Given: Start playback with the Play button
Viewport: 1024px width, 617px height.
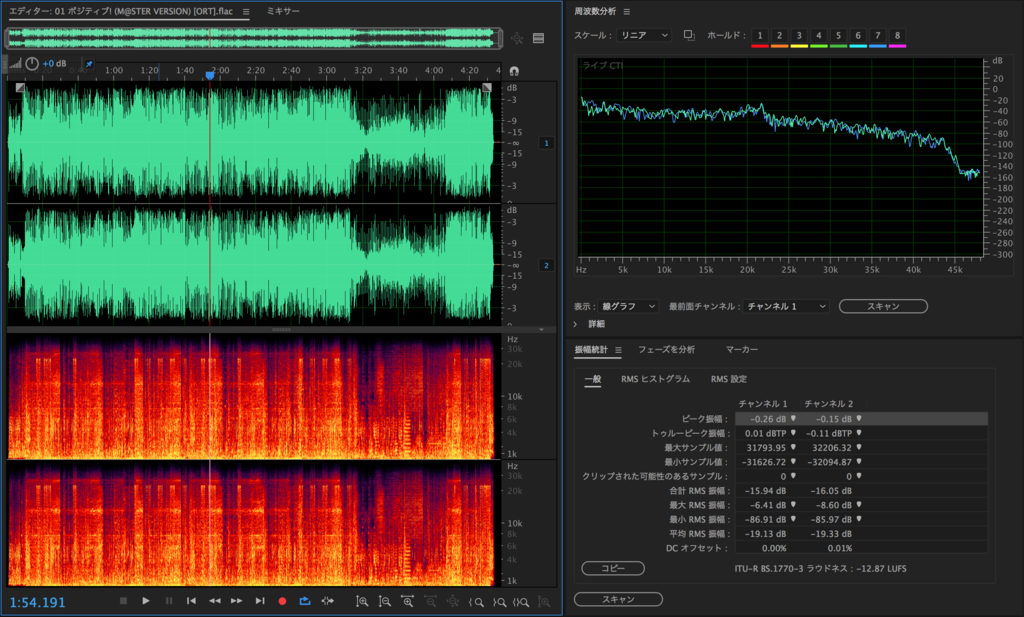Looking at the screenshot, I should point(146,601).
